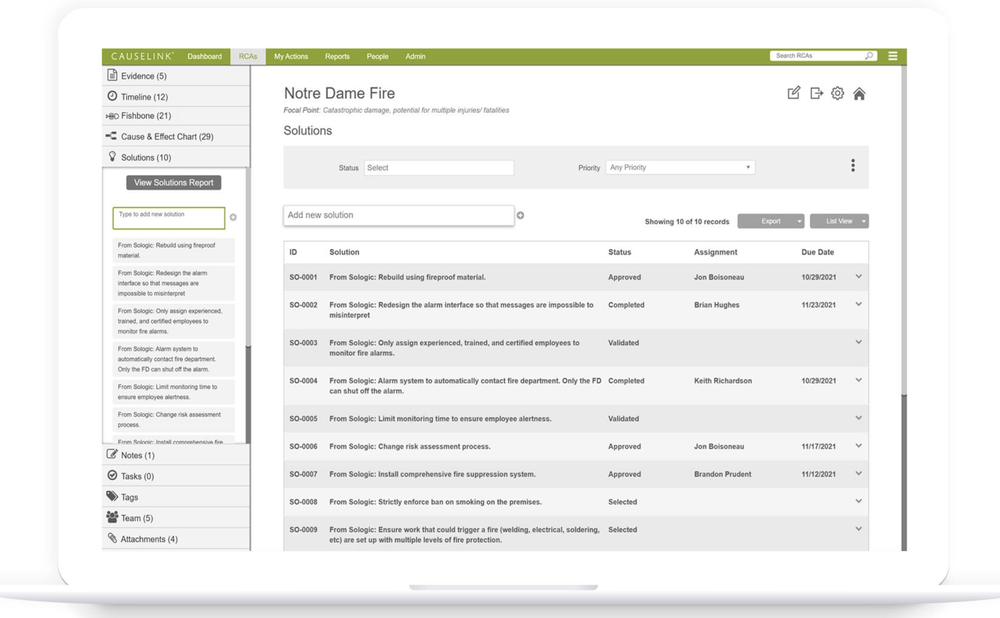This screenshot has height=618, width=1000.
Task: Click SO-0008 smoking ban solution text
Action: tap(436, 502)
